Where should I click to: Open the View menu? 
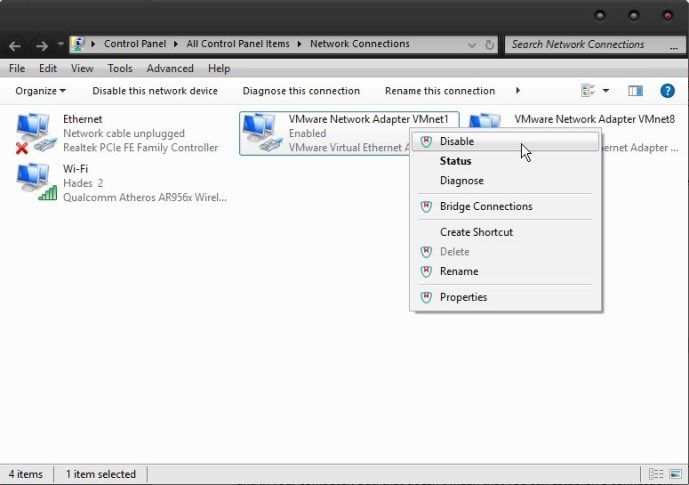[82, 69]
